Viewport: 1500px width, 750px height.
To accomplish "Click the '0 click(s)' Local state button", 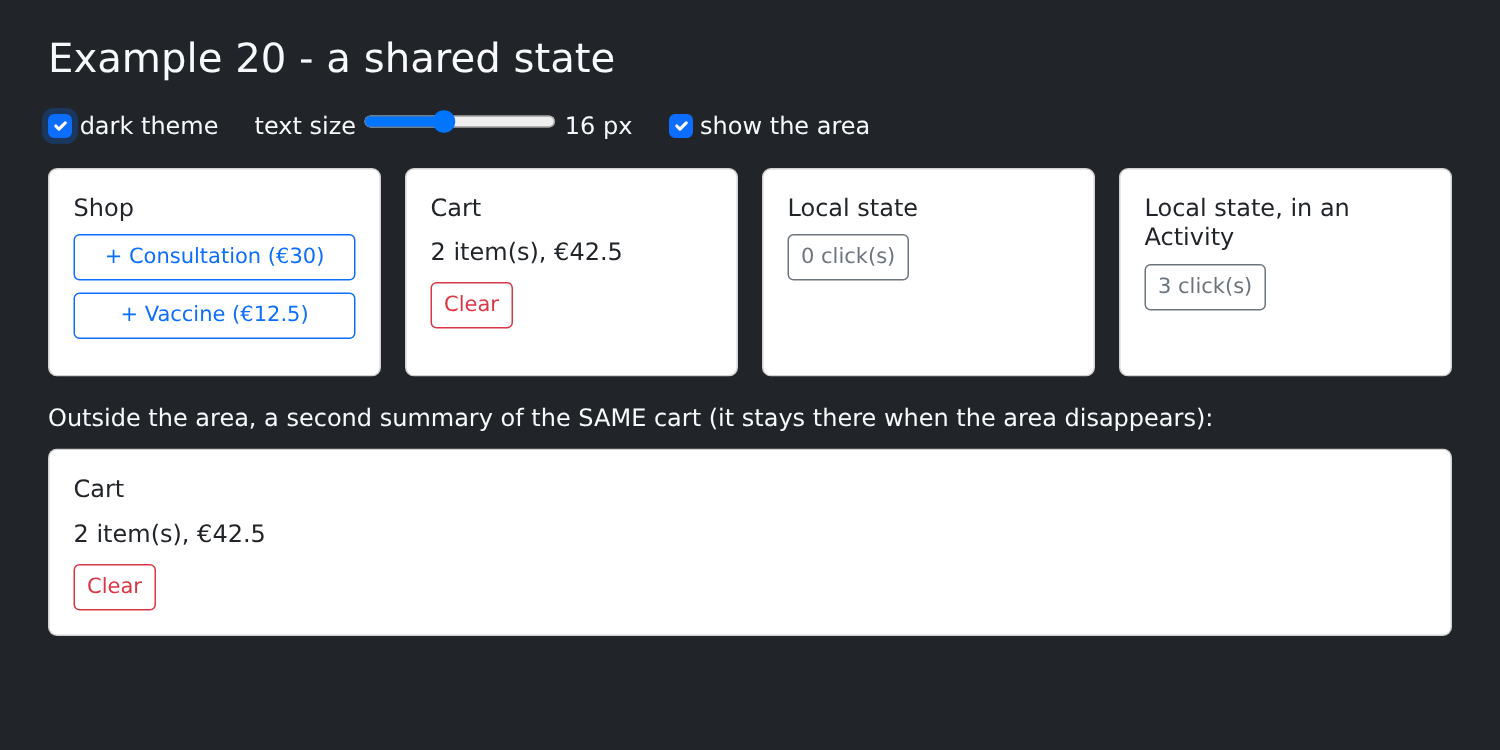I will point(848,257).
